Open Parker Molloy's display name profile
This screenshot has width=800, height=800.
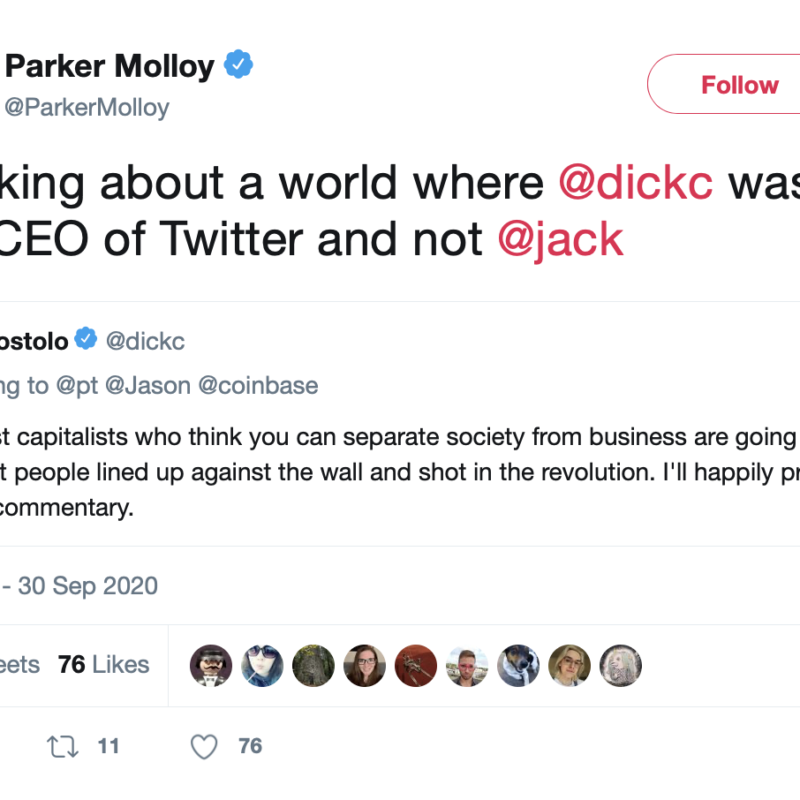pyautogui.click(x=110, y=67)
